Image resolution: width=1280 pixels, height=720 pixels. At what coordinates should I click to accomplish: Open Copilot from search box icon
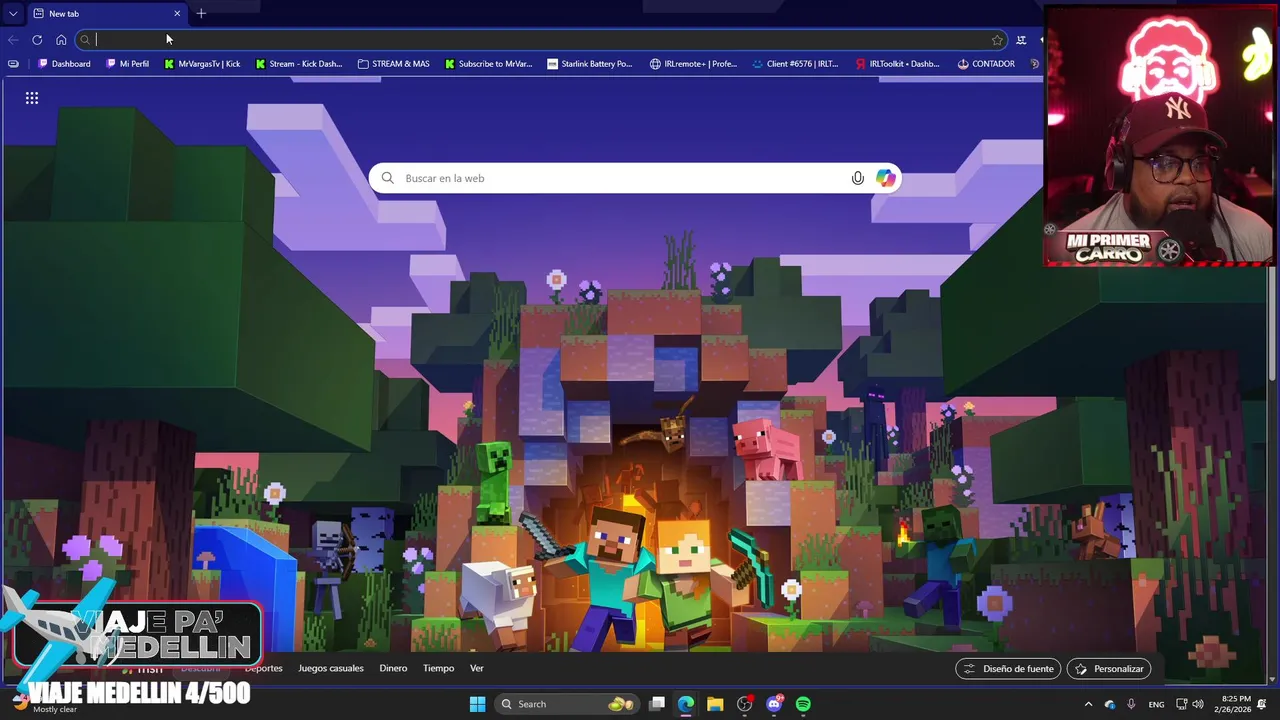point(886,178)
